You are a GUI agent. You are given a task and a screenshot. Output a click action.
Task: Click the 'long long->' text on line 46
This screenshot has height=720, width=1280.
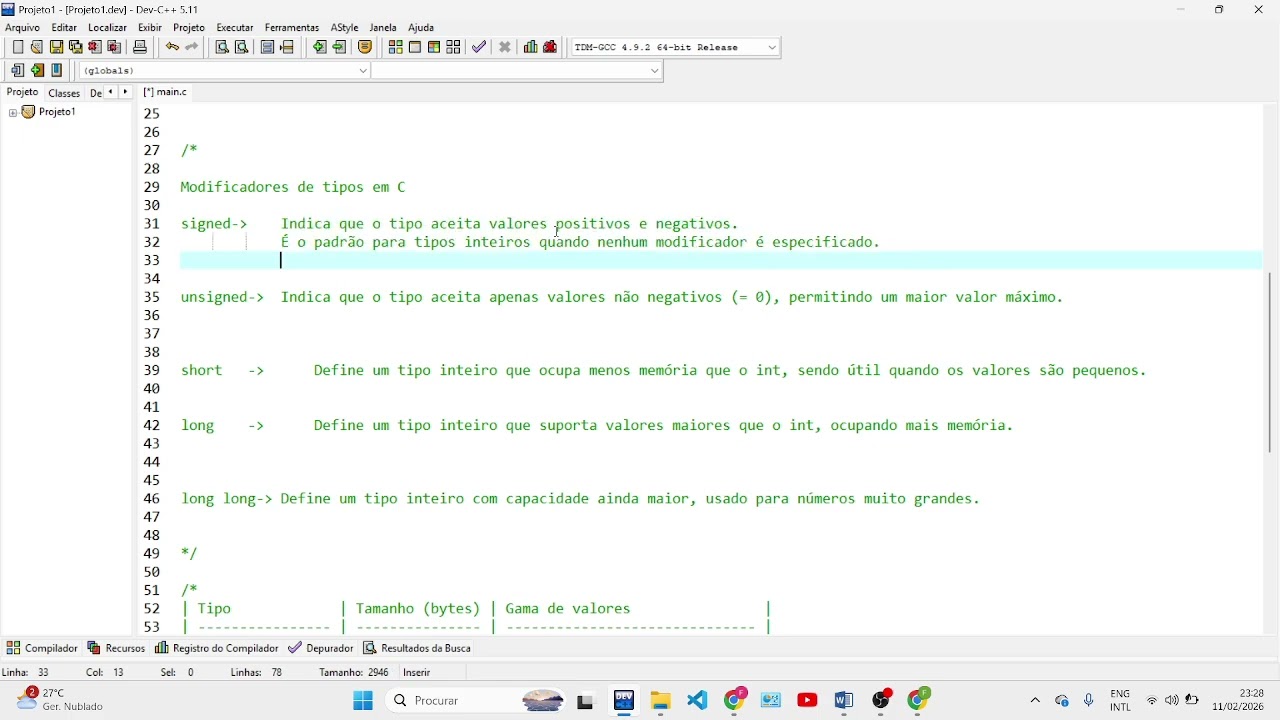point(226,498)
